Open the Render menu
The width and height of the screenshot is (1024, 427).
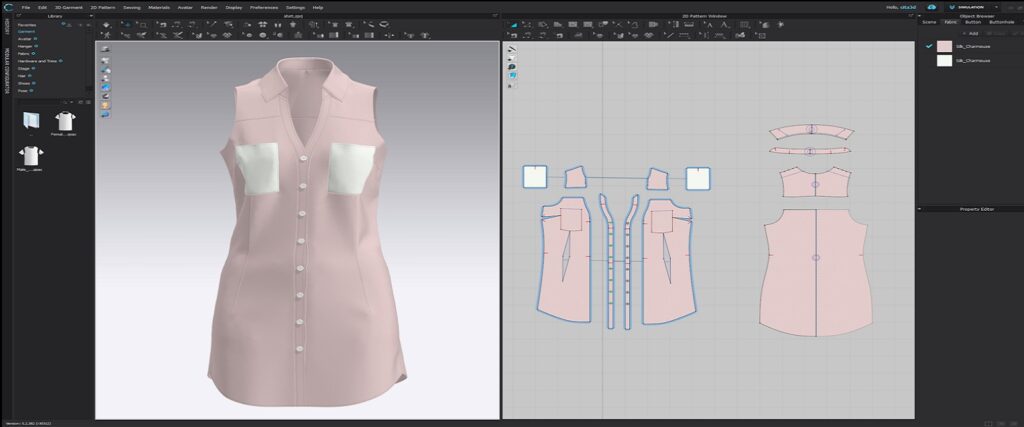[209, 7]
